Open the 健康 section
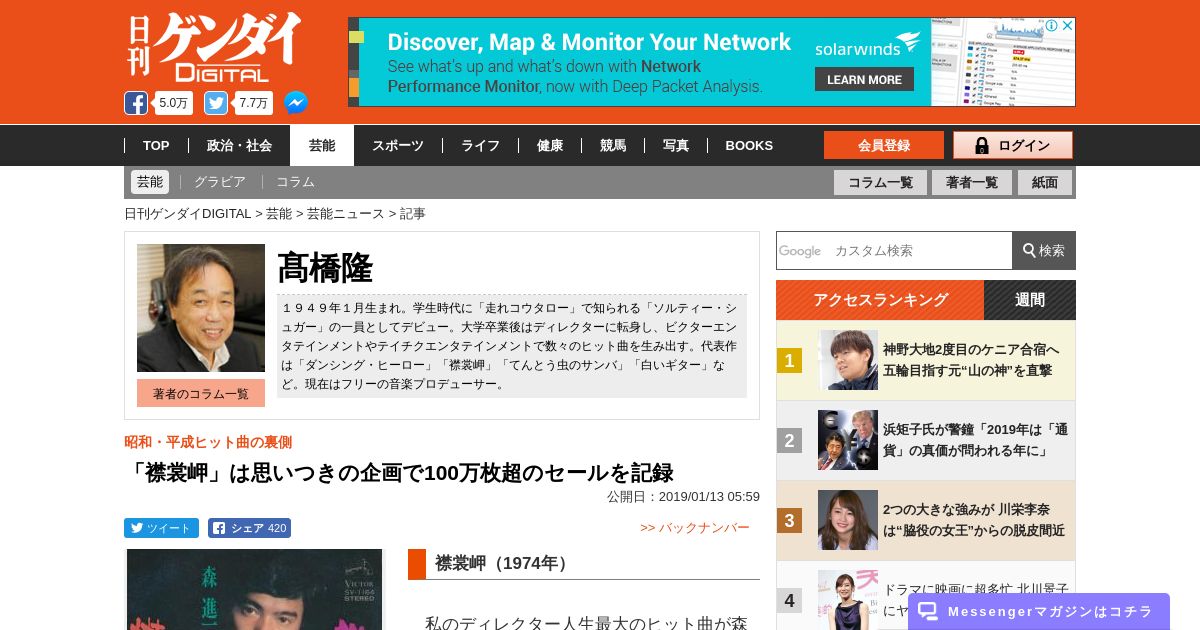 click(550, 146)
